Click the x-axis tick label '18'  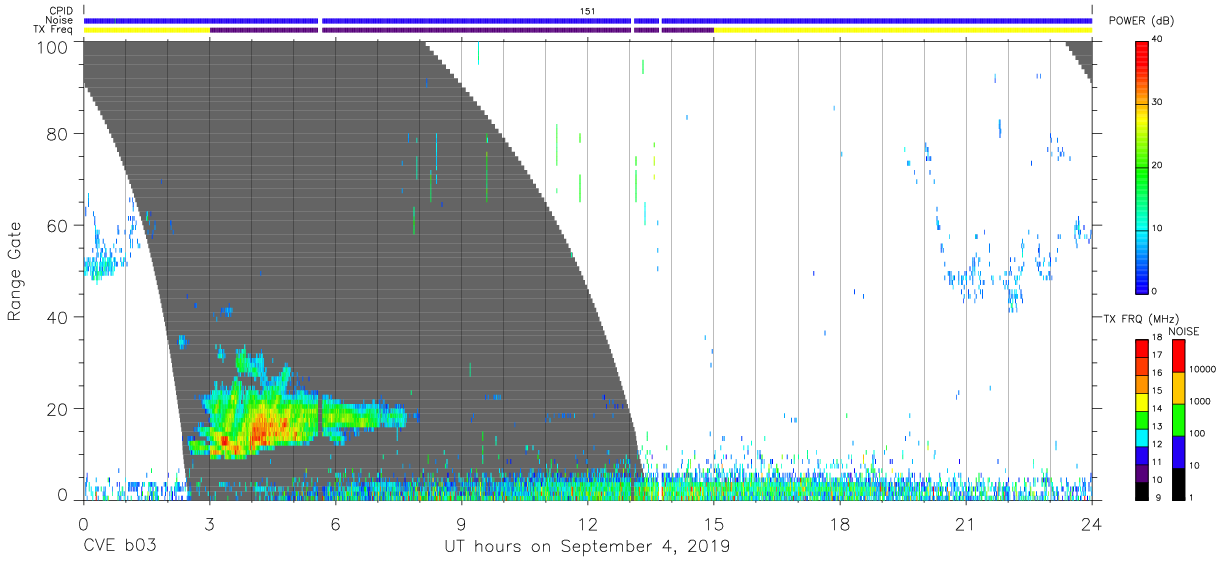click(840, 524)
